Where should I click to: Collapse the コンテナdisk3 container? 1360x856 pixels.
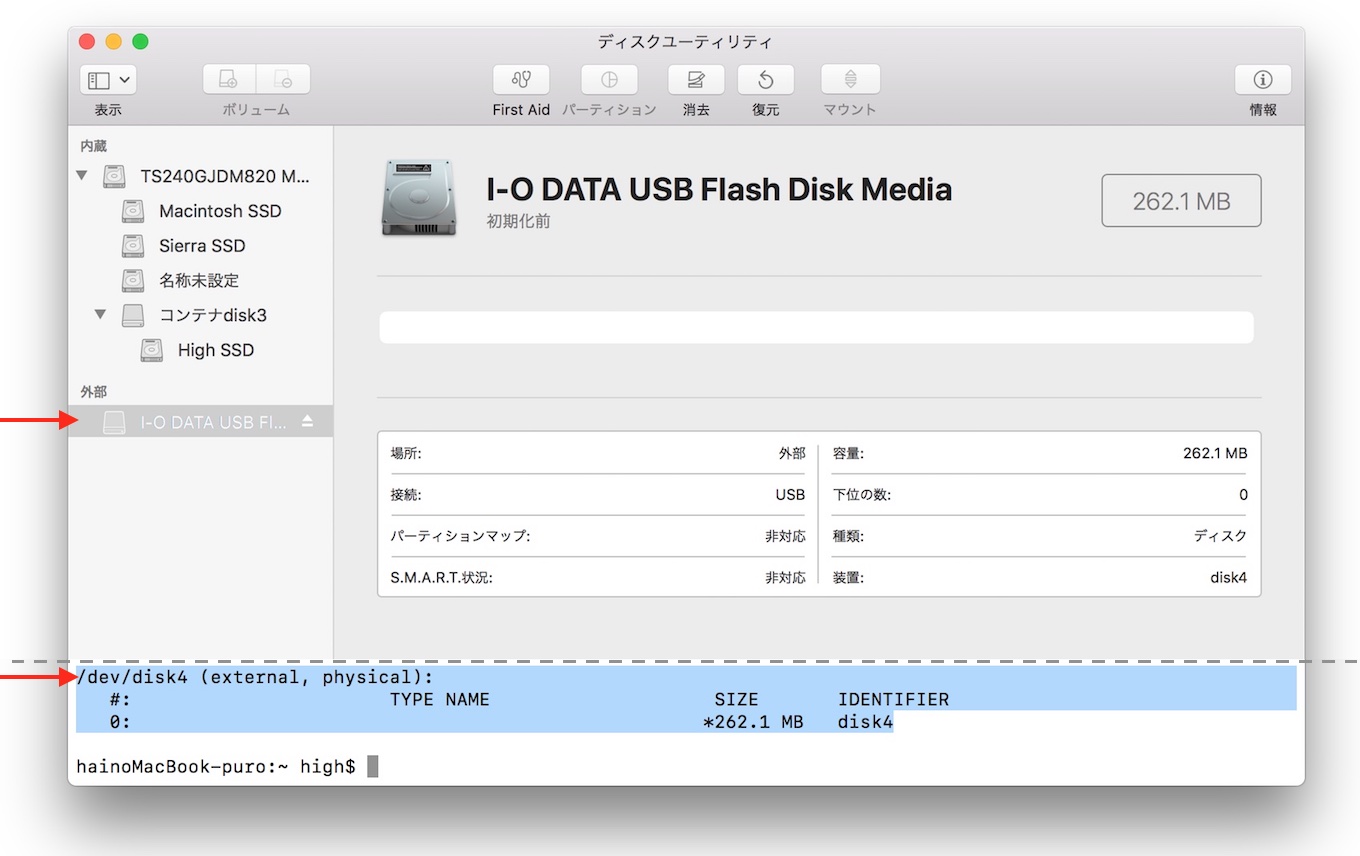click(x=100, y=315)
